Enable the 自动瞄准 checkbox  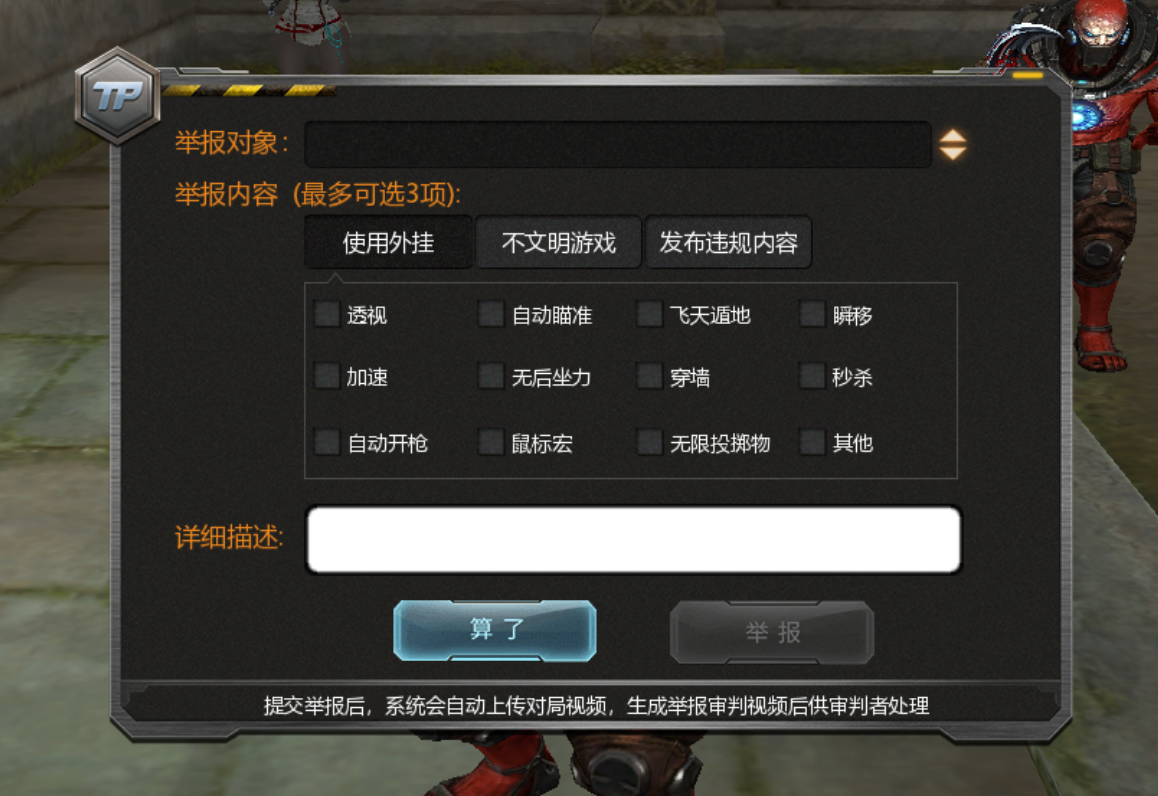490,314
